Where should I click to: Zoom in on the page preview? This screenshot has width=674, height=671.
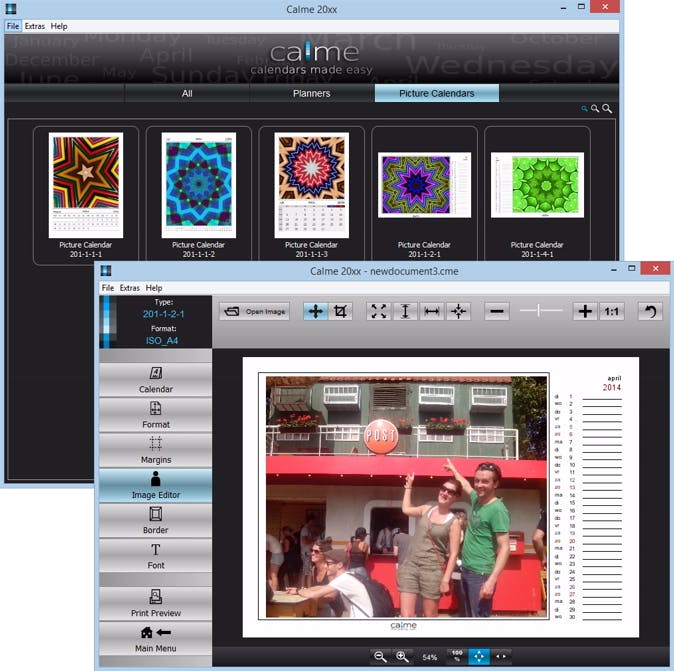pyautogui.click(x=402, y=656)
